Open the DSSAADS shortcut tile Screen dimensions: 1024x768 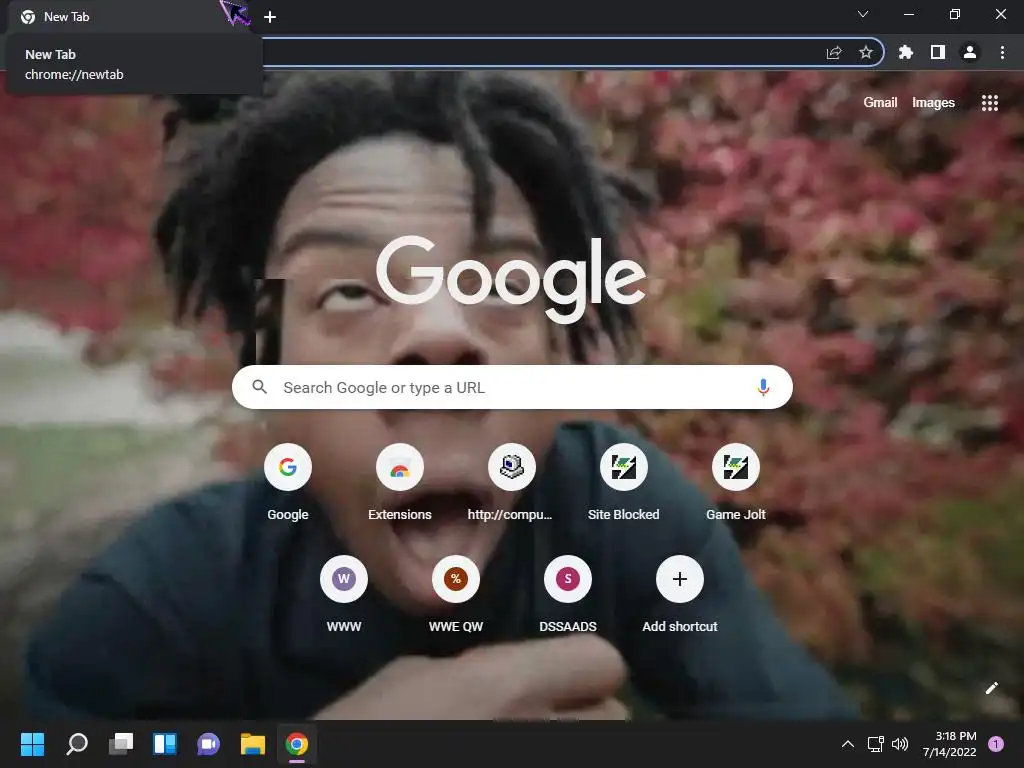click(x=568, y=594)
